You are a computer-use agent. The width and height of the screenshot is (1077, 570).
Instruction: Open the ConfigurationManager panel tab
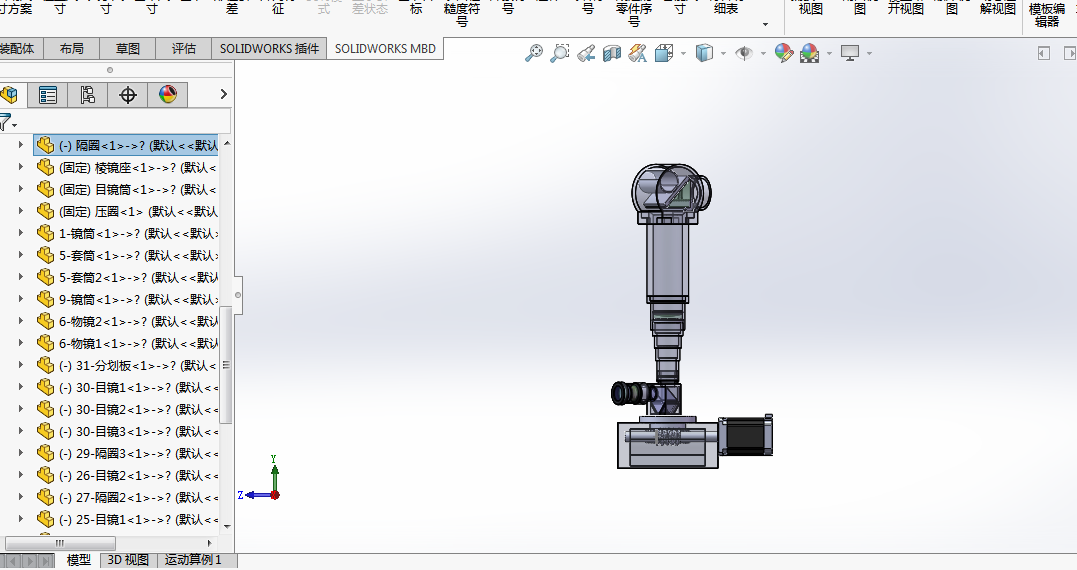coord(87,95)
